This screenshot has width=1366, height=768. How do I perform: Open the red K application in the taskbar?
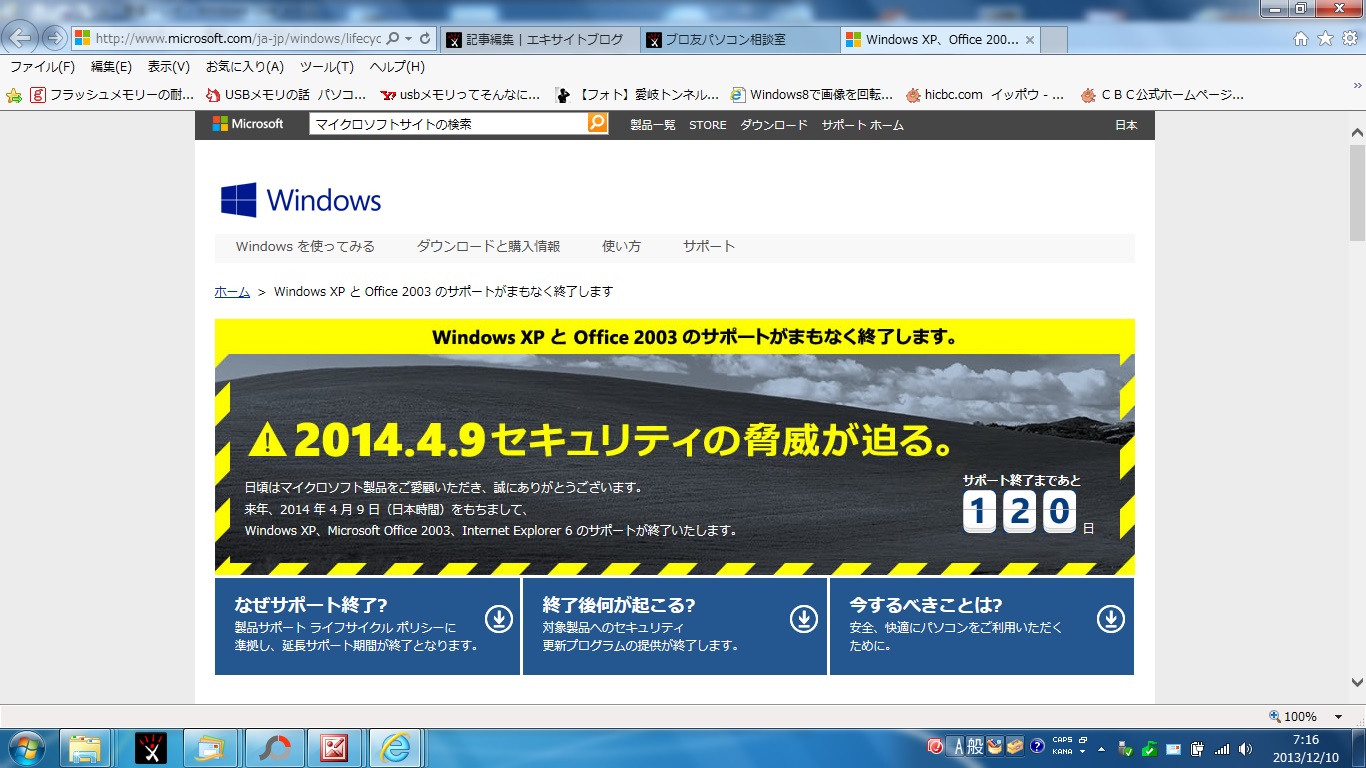334,748
